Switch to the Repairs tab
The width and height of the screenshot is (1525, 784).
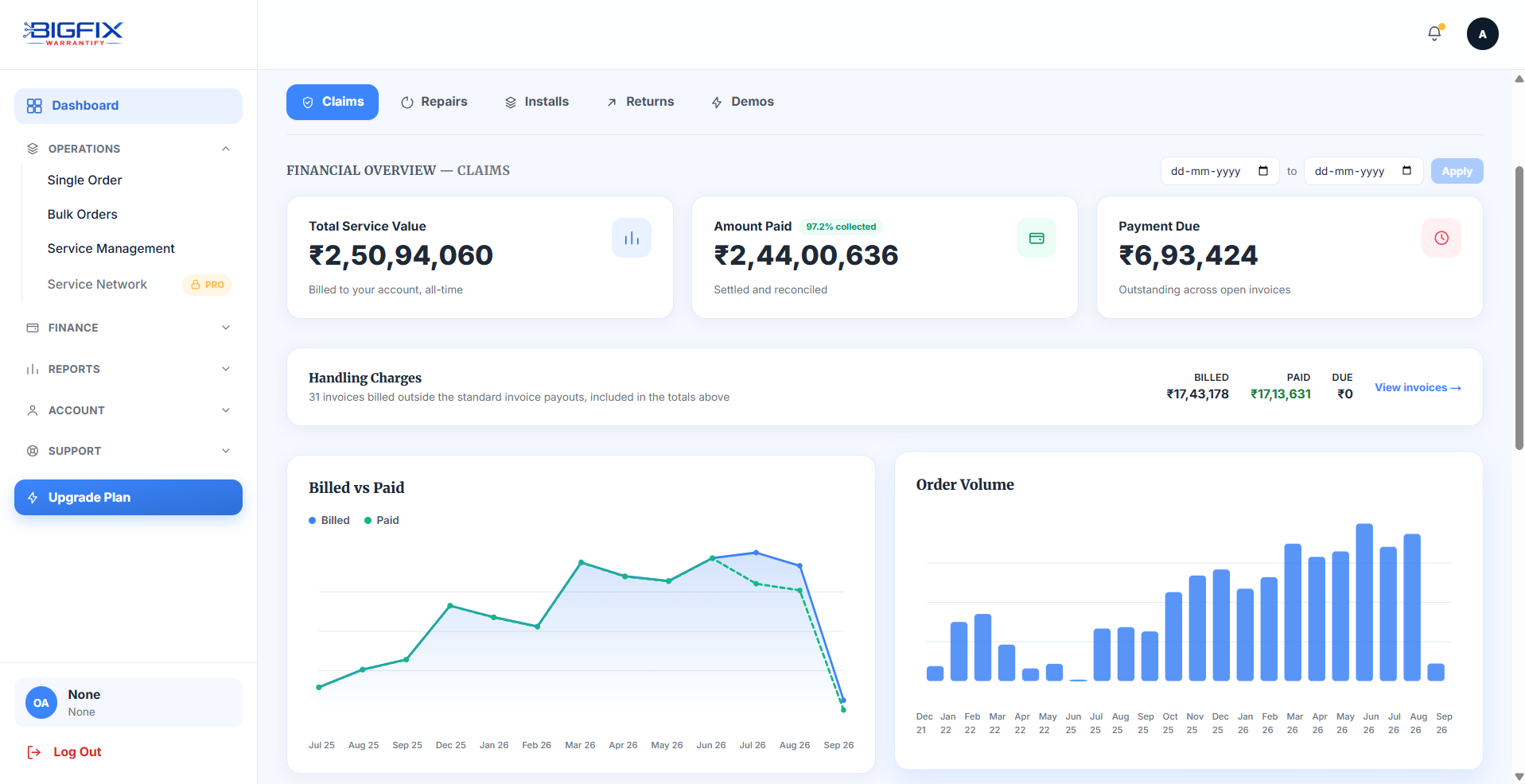pos(434,102)
